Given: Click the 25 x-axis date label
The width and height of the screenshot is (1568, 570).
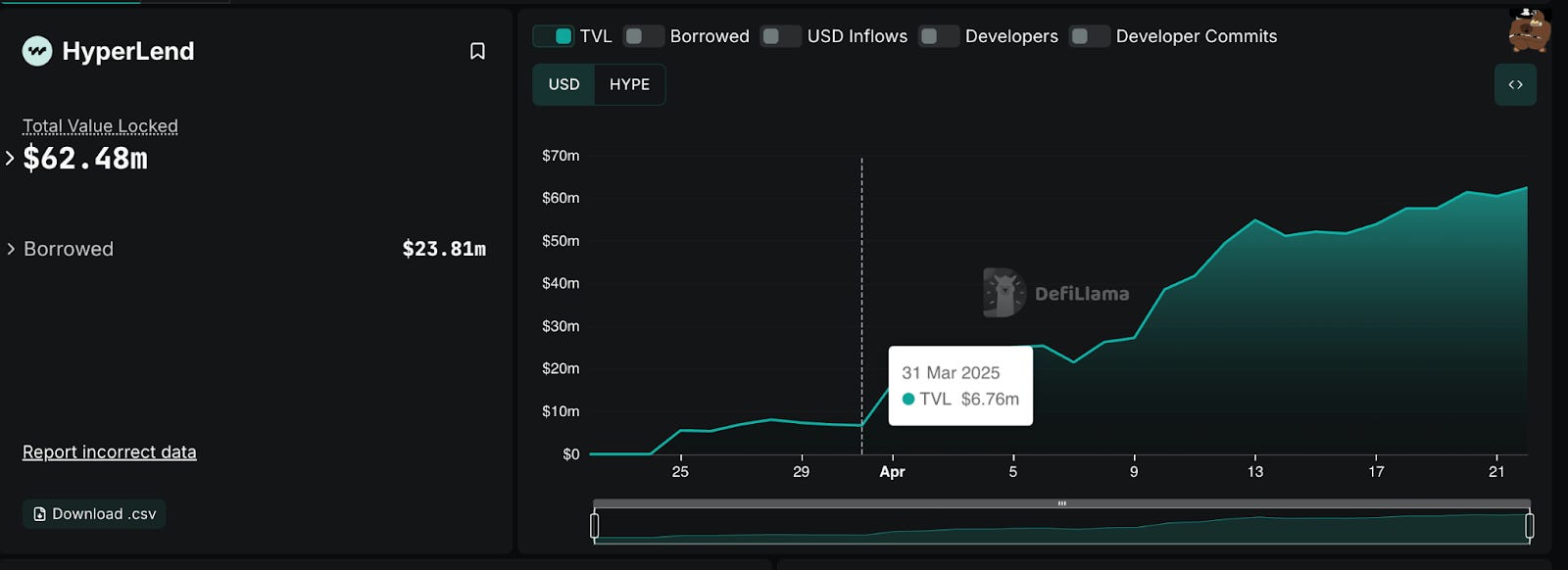Looking at the screenshot, I should (680, 472).
